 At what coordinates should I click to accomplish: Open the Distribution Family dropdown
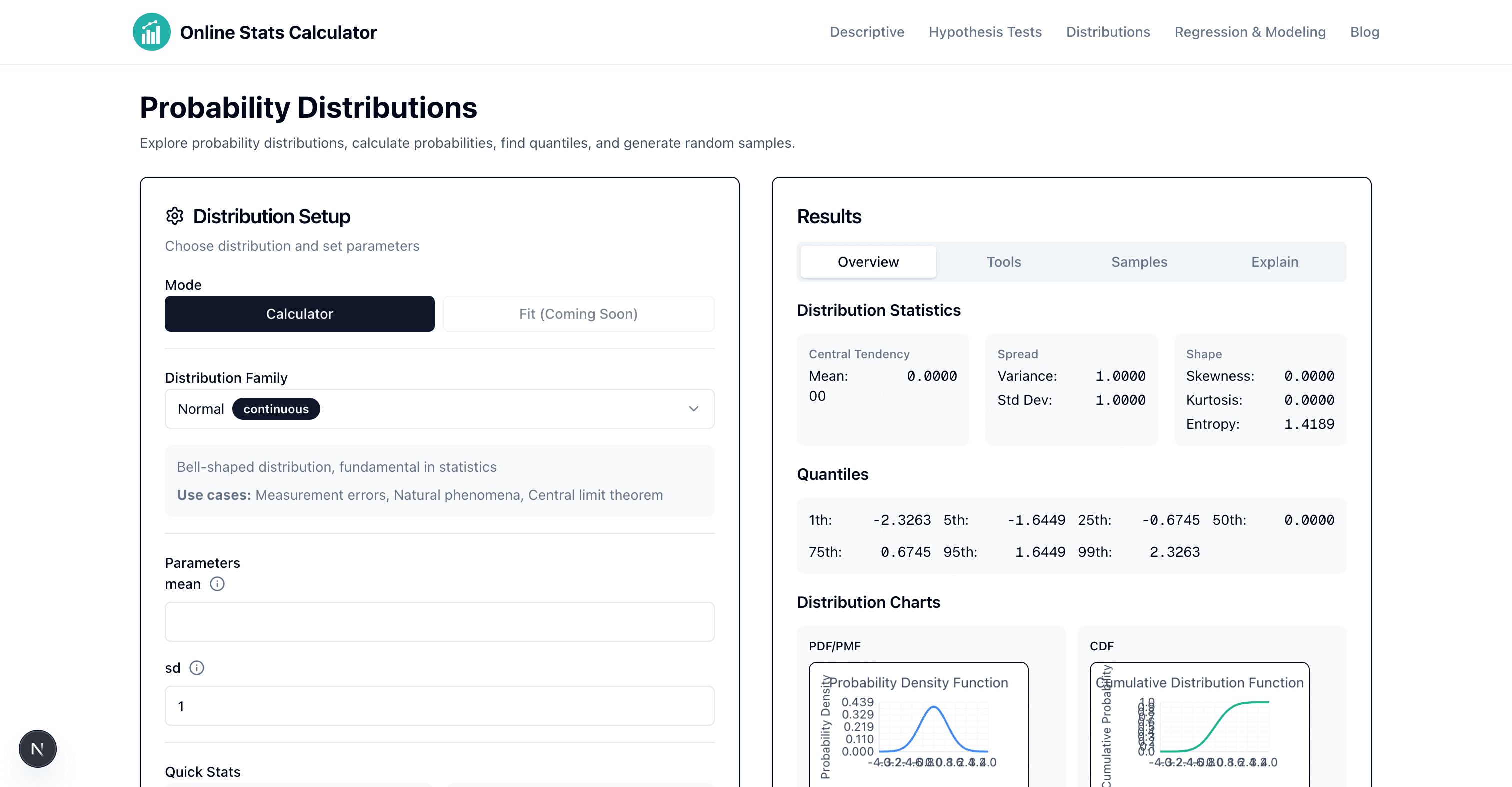pyautogui.click(x=439, y=408)
